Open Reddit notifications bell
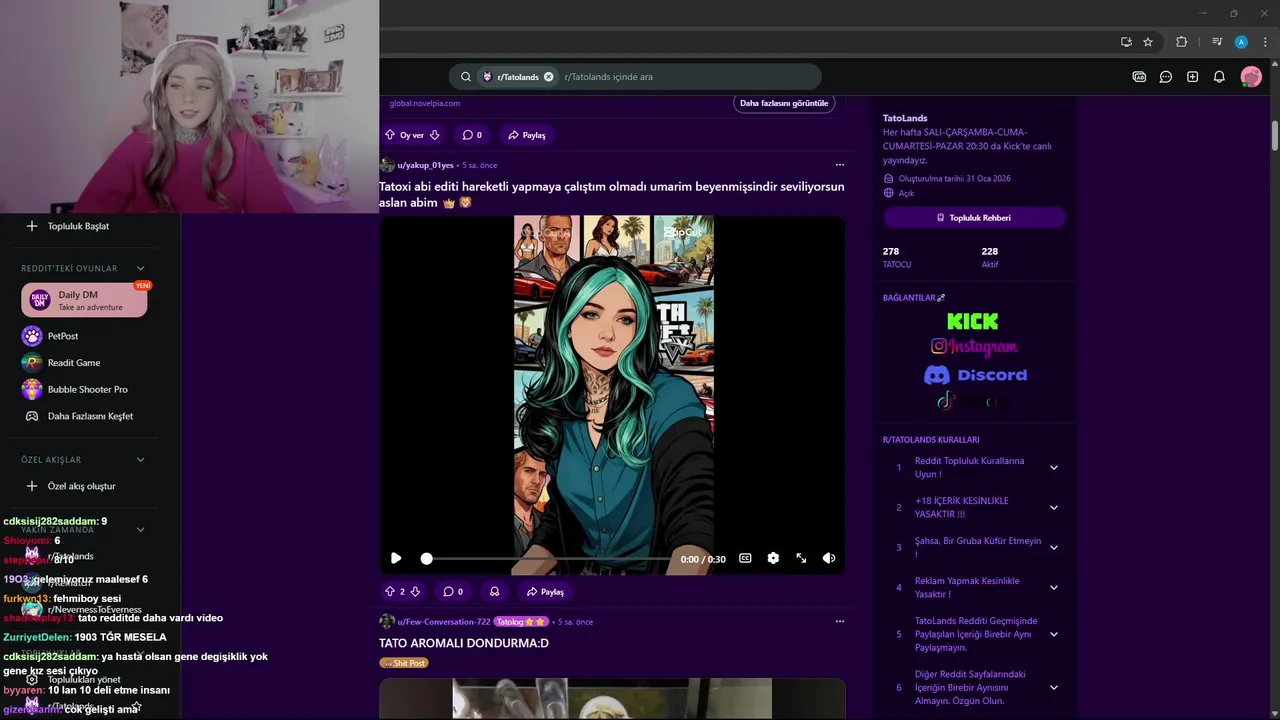The height and width of the screenshot is (720, 1280). [x=1219, y=77]
